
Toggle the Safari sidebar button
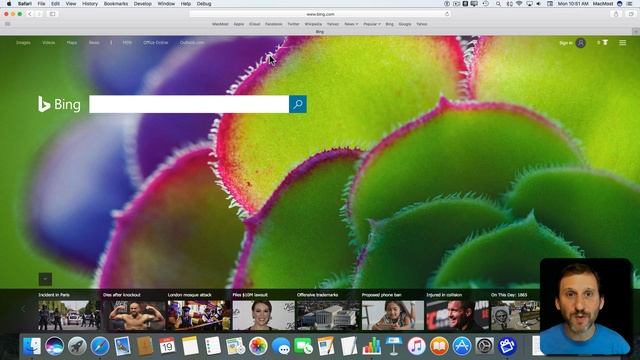click(x=53, y=14)
